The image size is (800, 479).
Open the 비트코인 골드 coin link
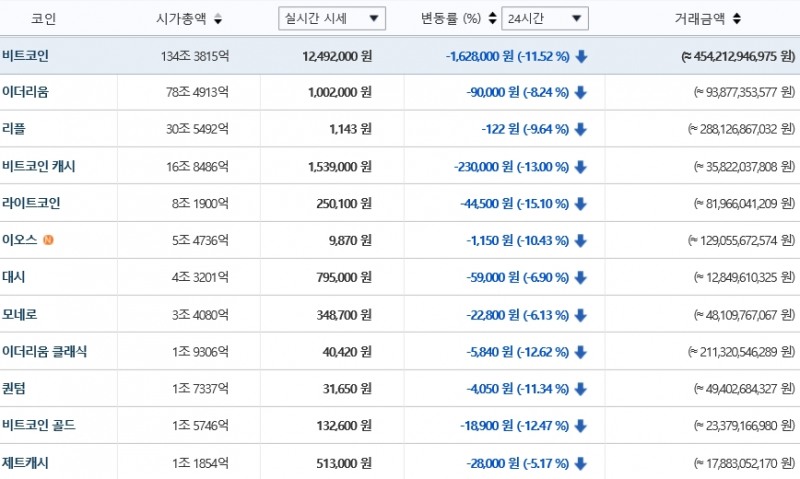click(x=39, y=425)
